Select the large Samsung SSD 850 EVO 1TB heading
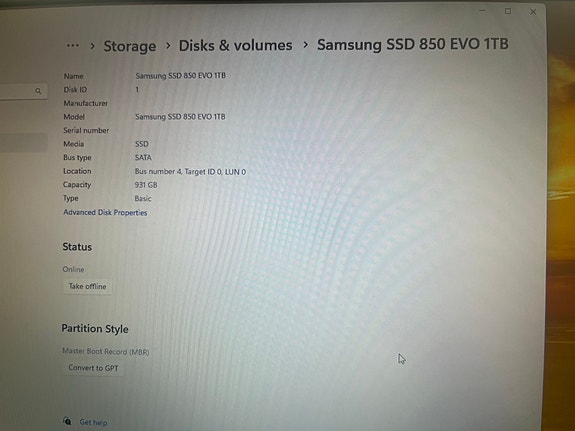The width and height of the screenshot is (575, 431). 413,44
